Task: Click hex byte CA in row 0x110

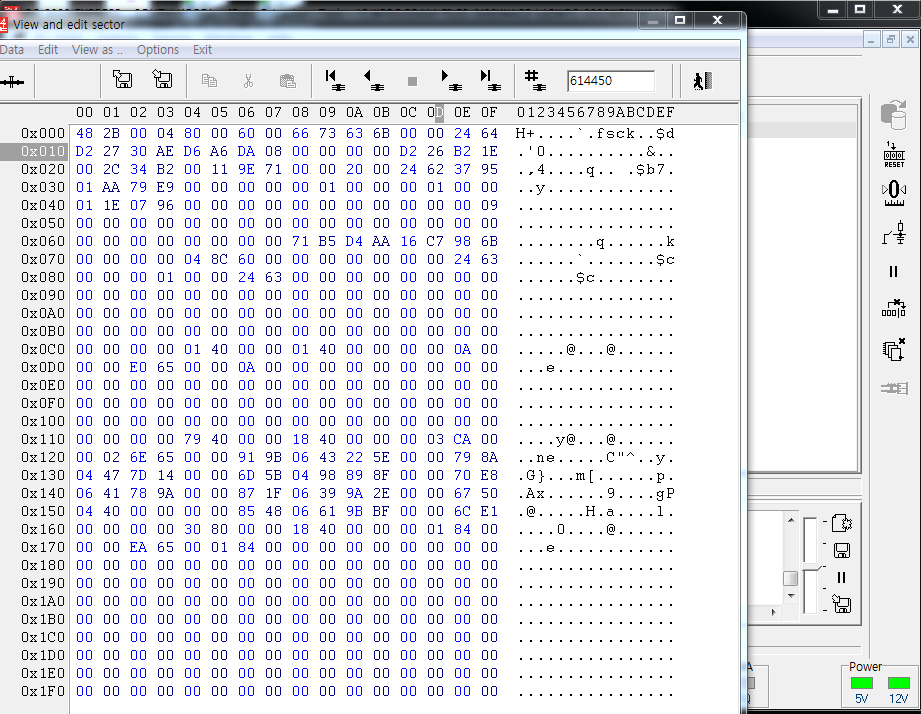Action: click(462, 440)
